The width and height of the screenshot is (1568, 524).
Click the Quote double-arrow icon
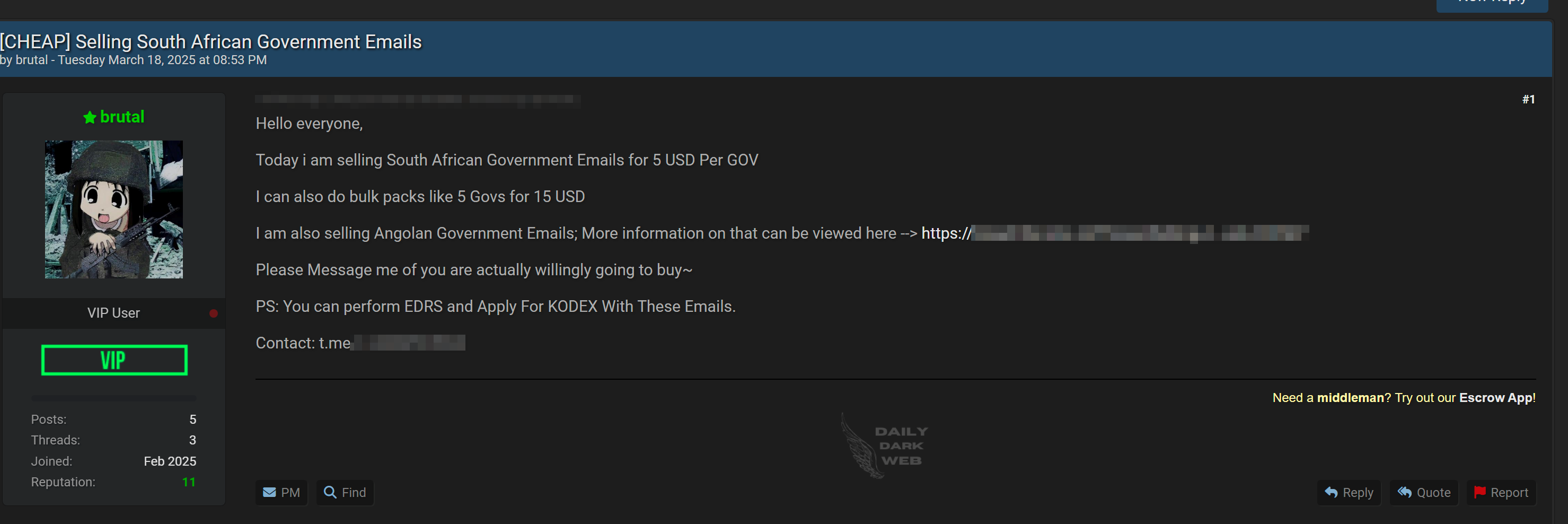click(1404, 492)
